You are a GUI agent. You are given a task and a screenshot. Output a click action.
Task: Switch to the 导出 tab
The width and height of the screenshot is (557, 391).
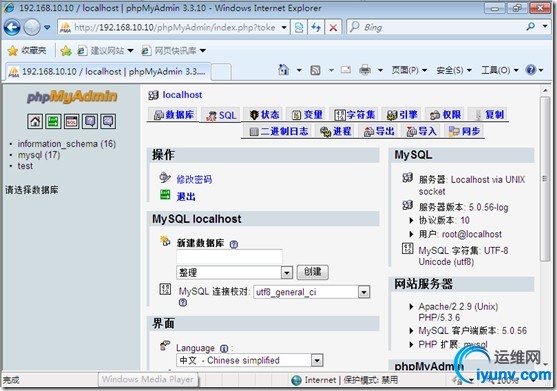point(379,131)
